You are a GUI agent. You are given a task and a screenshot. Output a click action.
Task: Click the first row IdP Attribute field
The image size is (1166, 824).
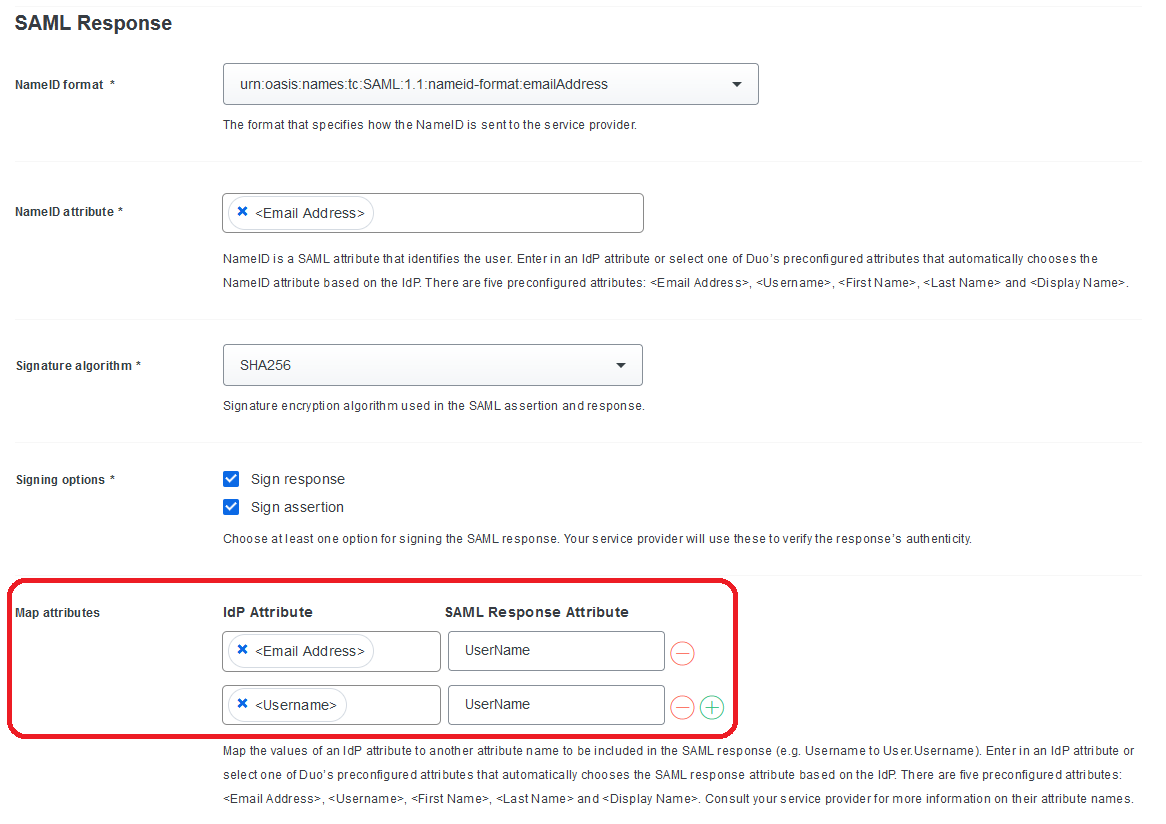tap(405, 651)
